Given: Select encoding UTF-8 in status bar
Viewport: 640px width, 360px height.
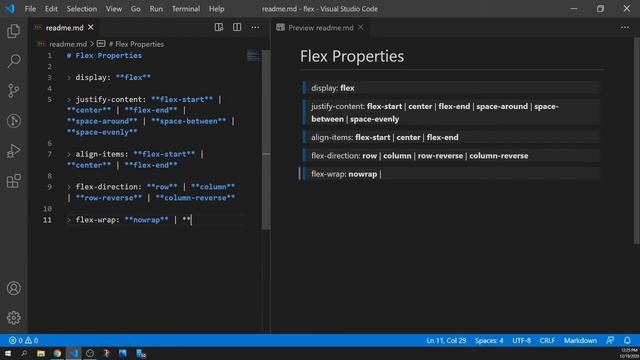Looking at the screenshot, I should tap(521, 340).
